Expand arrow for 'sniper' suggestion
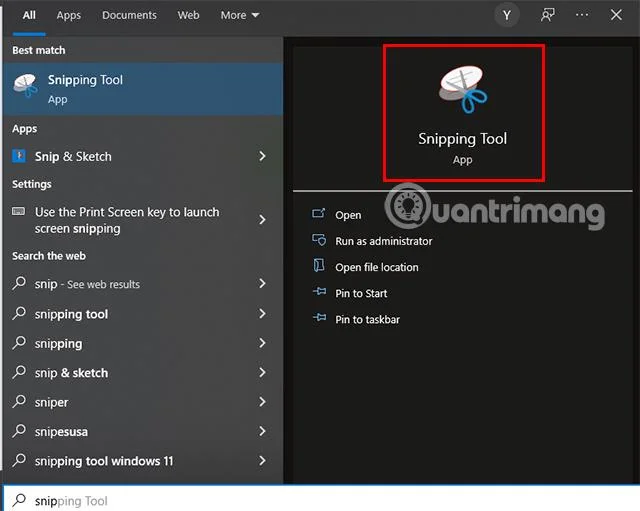 (x=262, y=402)
